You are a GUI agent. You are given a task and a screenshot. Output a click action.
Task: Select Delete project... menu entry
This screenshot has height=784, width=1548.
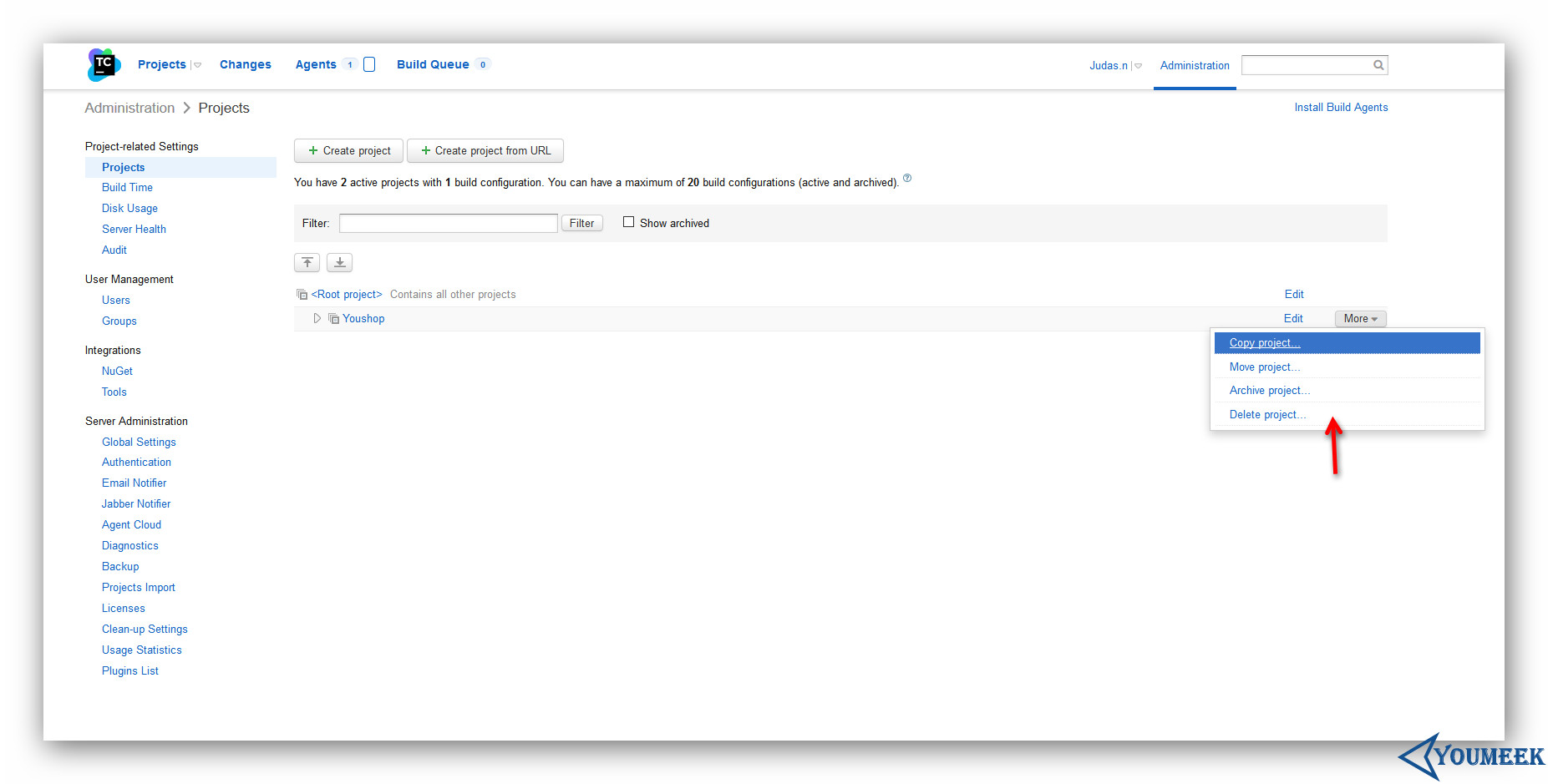coord(1347,414)
